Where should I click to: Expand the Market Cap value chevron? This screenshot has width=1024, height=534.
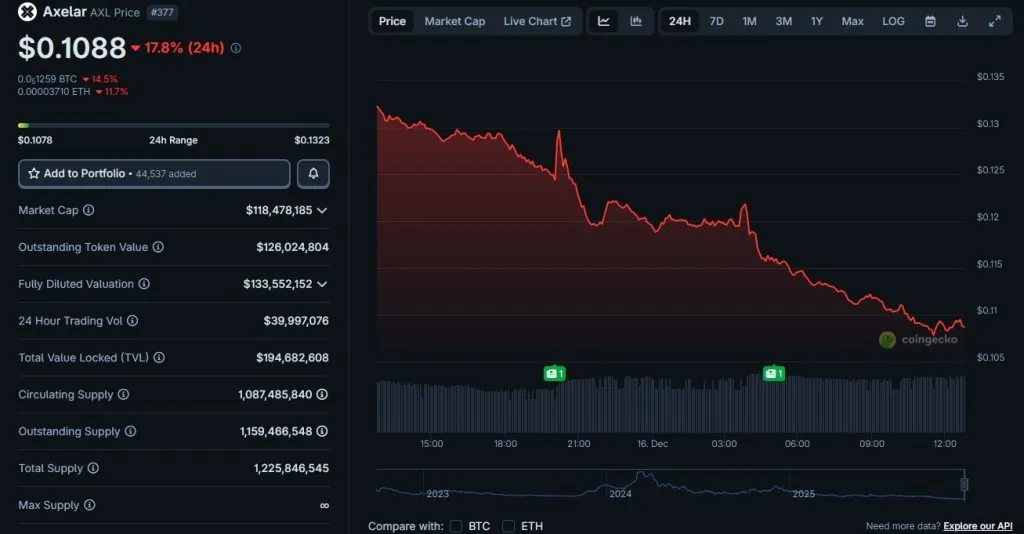pos(322,211)
